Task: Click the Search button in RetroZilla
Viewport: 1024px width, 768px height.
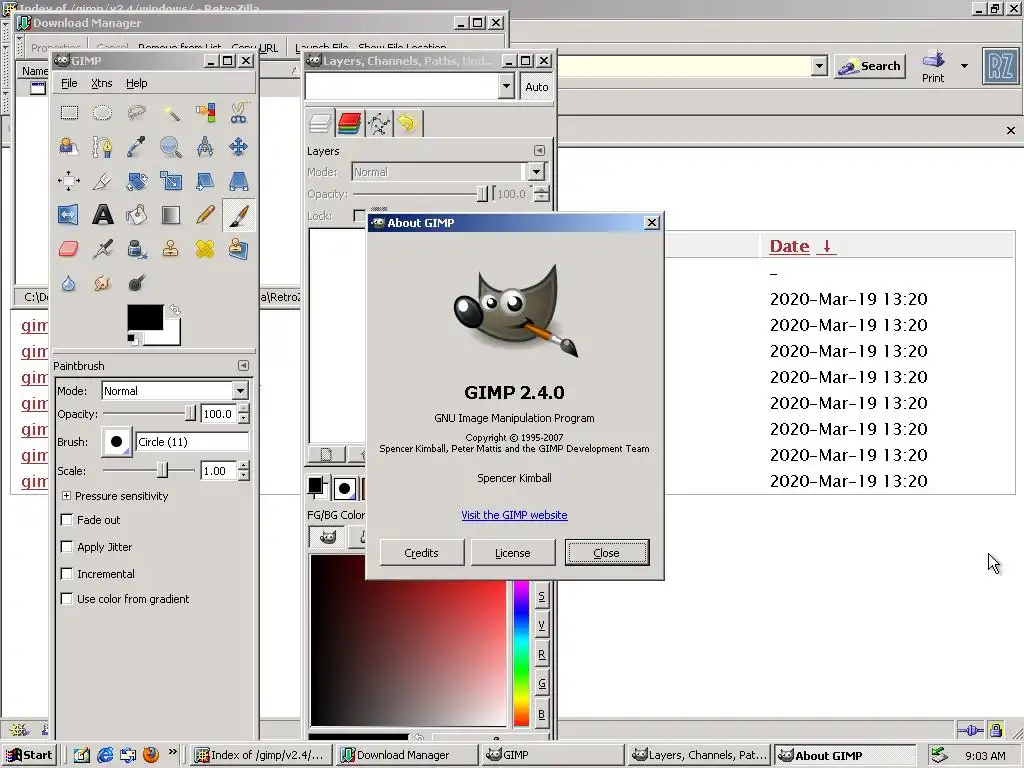Action: (x=870, y=66)
